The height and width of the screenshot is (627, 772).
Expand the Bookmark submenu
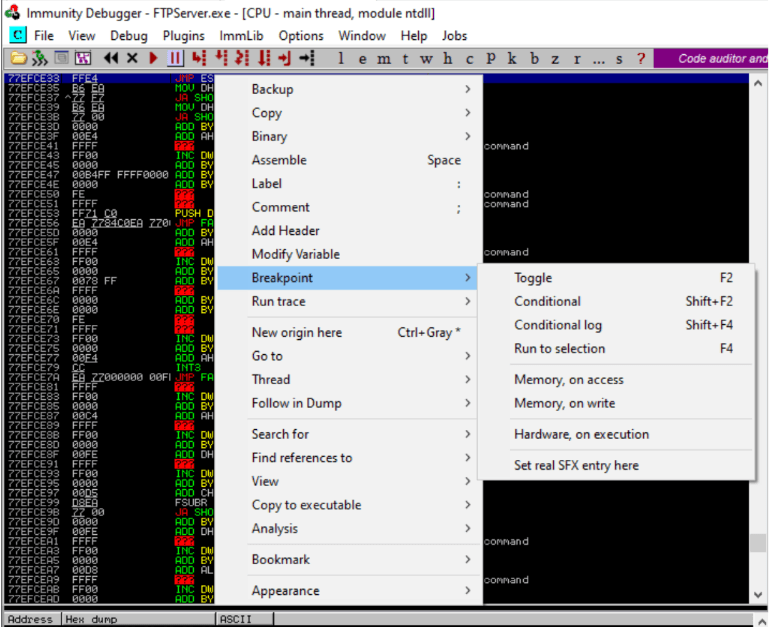[x=349, y=560]
